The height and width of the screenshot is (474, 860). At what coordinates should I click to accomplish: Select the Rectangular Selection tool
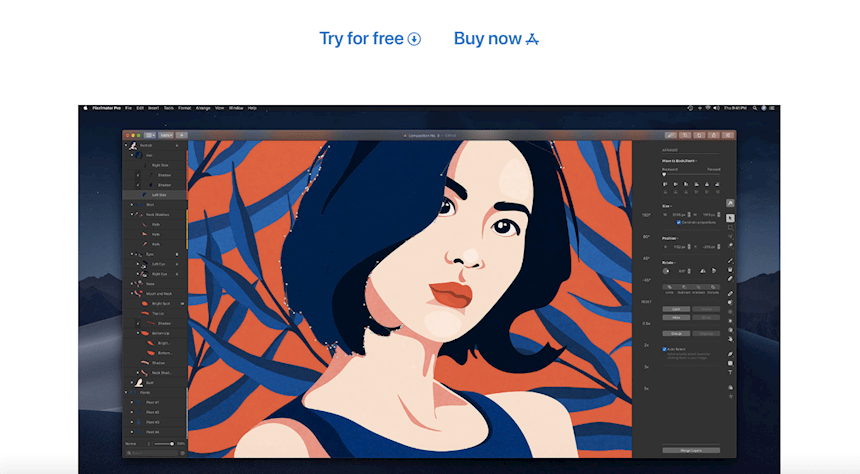click(730, 227)
